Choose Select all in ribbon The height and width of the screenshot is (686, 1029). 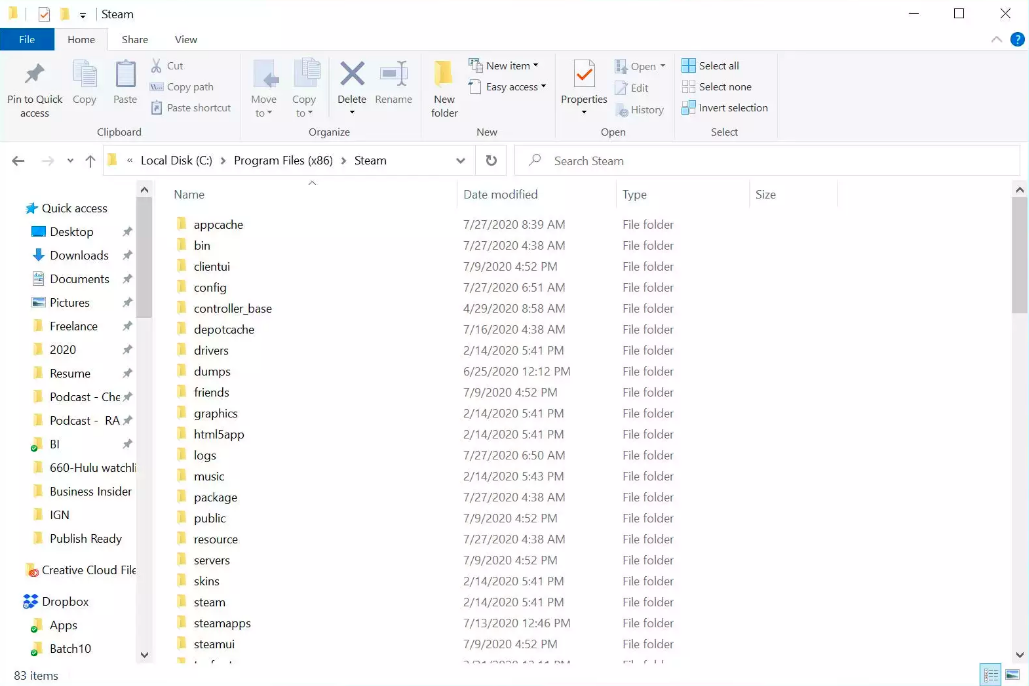tap(710, 66)
